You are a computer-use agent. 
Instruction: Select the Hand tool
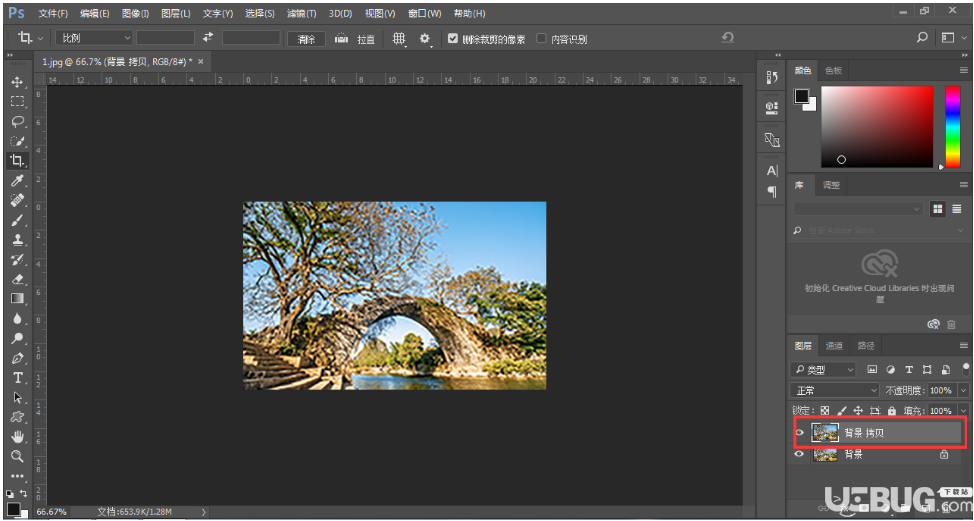17,437
